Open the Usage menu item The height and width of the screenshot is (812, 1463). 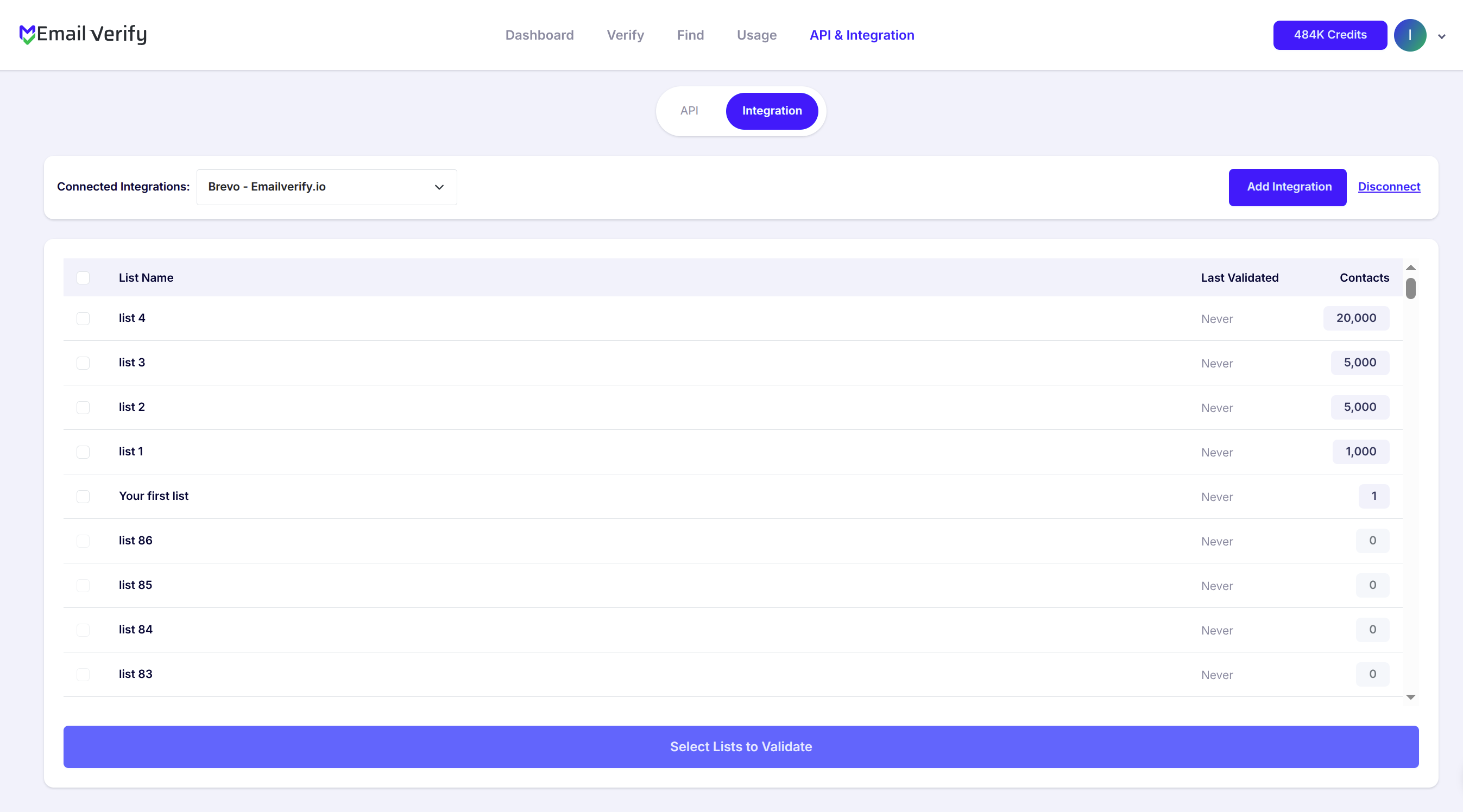tap(756, 35)
